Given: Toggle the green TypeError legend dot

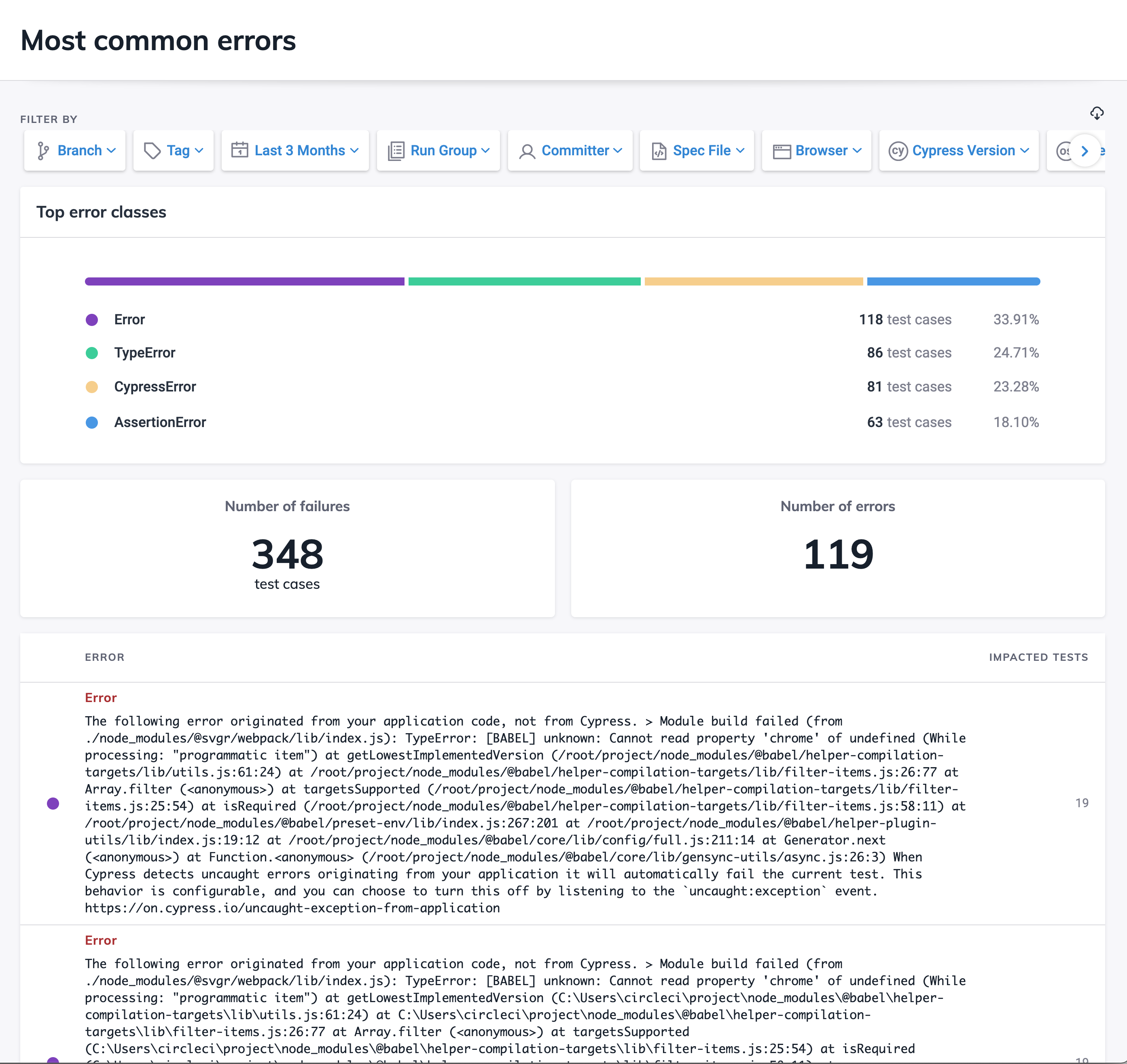Looking at the screenshot, I should click(x=92, y=353).
